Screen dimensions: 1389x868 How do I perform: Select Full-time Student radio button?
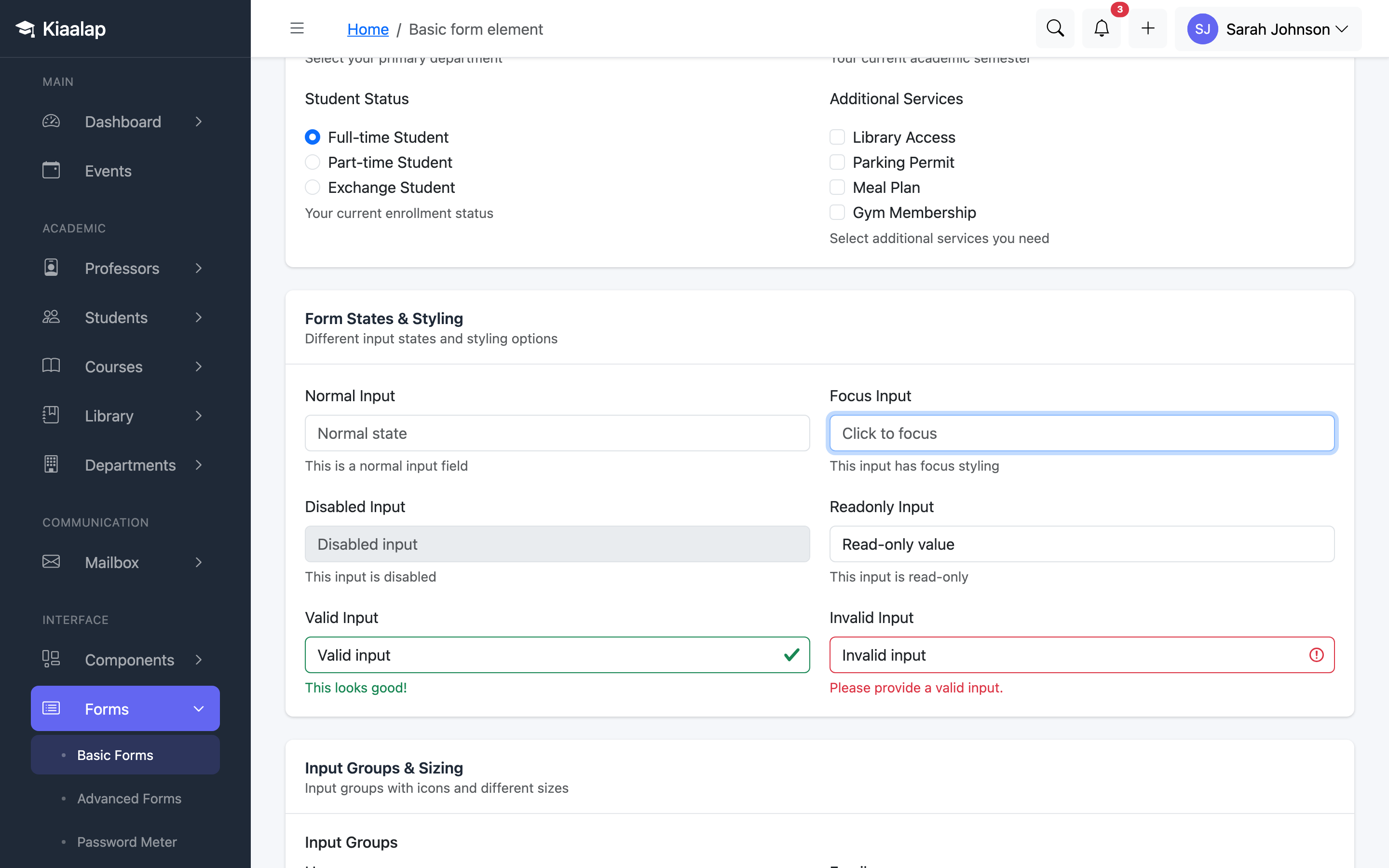point(312,137)
